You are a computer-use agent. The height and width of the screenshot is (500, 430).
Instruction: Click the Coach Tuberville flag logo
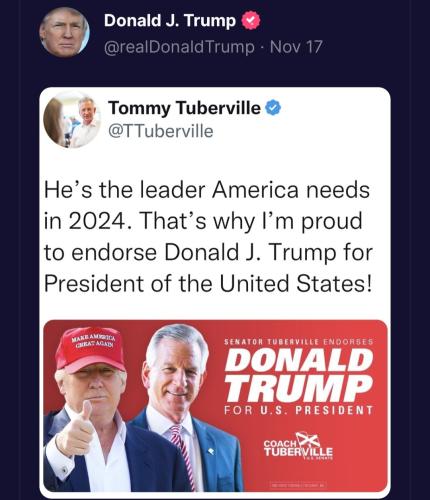(x=298, y=446)
